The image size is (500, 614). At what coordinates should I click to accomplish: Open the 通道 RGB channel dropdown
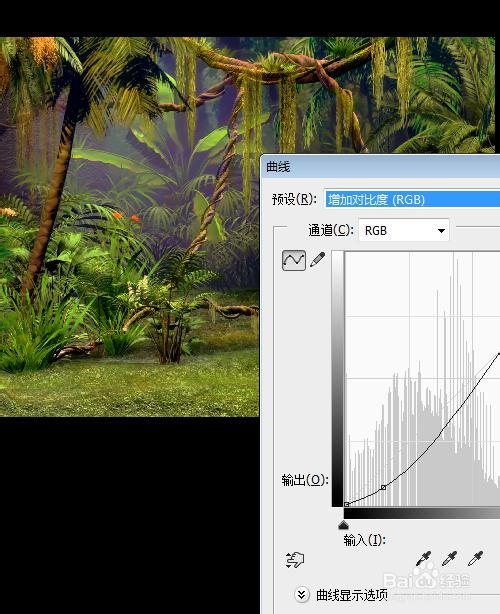tap(404, 231)
